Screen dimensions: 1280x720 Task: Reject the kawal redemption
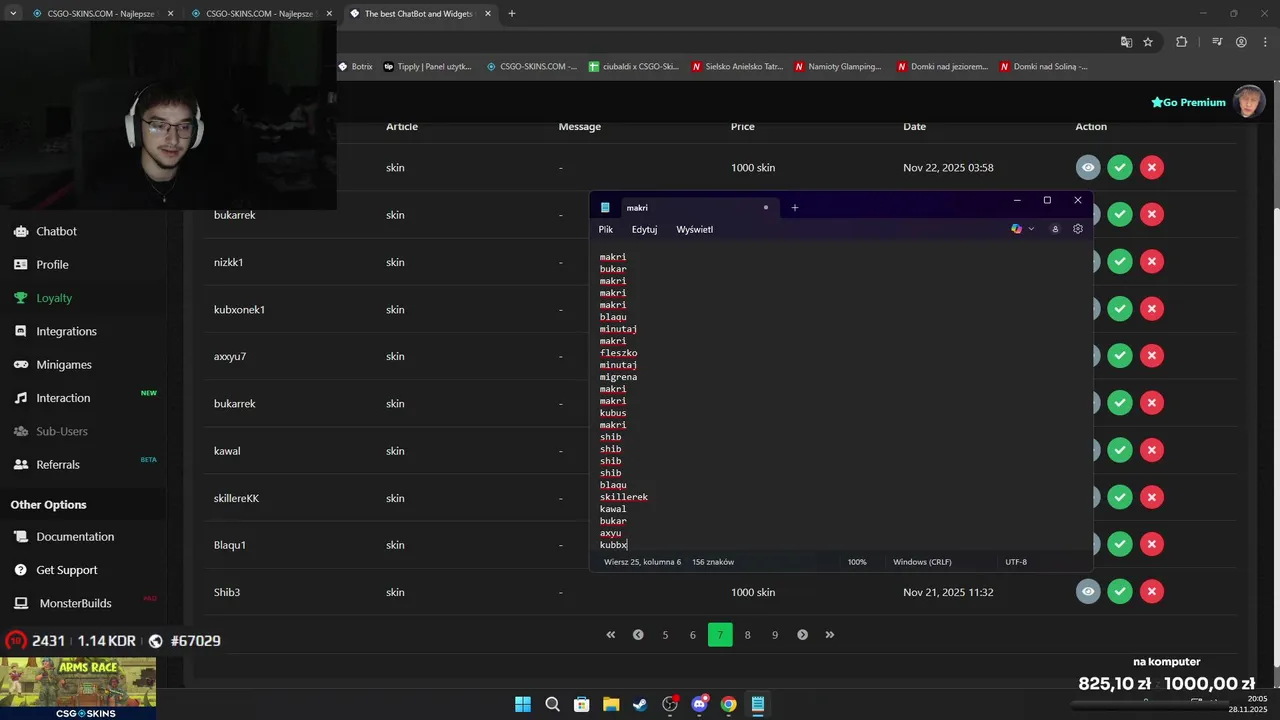(x=1152, y=451)
